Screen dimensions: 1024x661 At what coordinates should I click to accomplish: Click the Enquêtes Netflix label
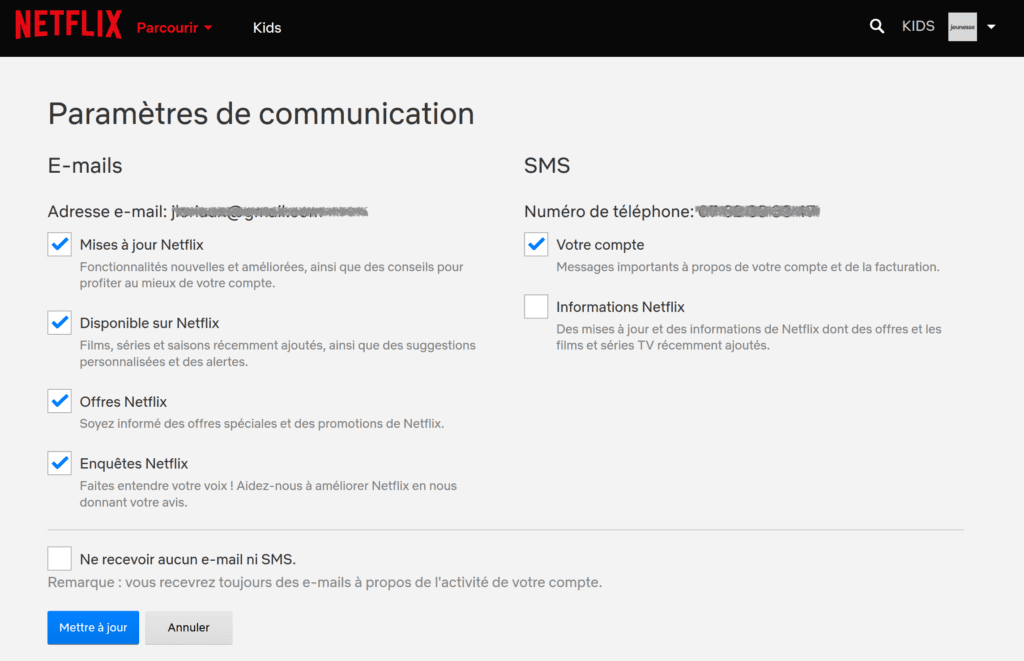pyautogui.click(x=134, y=464)
